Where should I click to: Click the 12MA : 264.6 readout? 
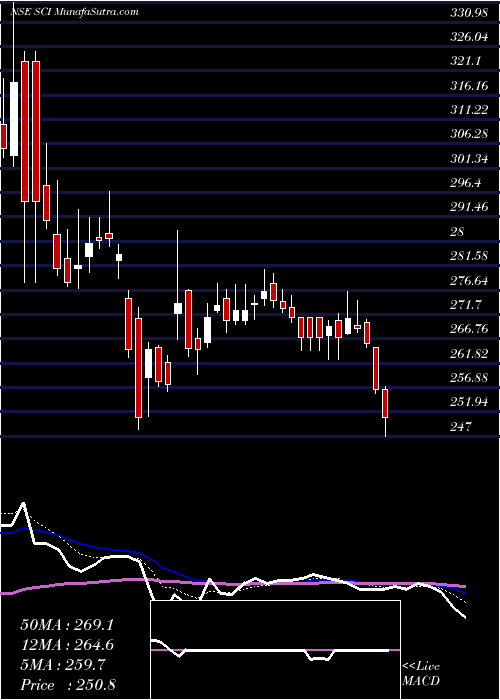[67, 645]
